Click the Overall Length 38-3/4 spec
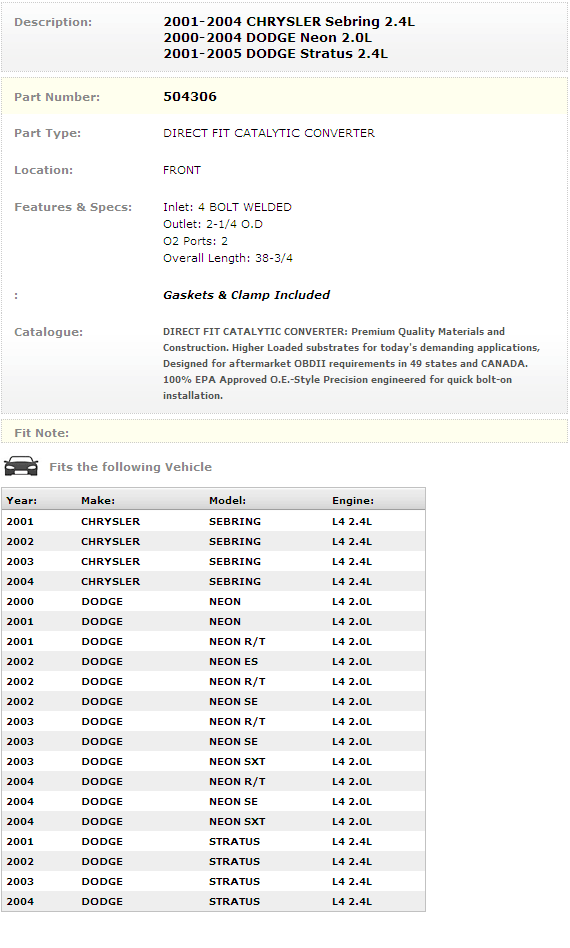 (x=228, y=258)
